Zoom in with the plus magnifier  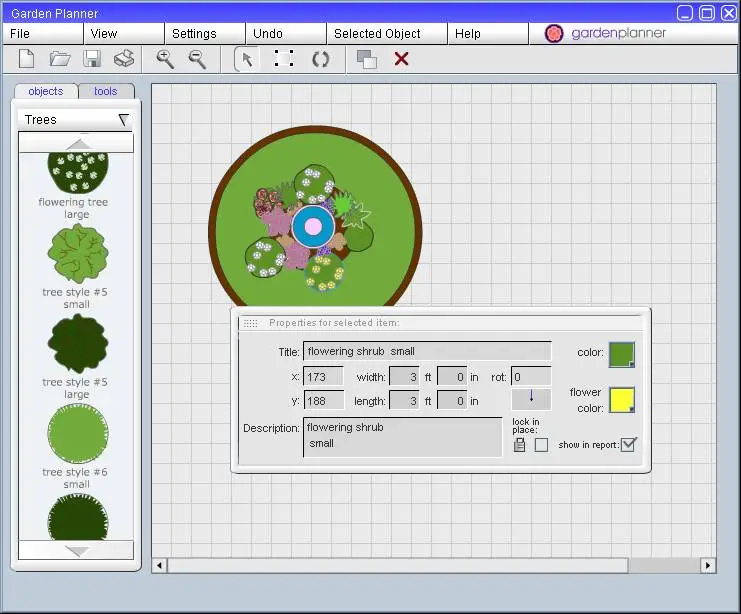pos(165,60)
